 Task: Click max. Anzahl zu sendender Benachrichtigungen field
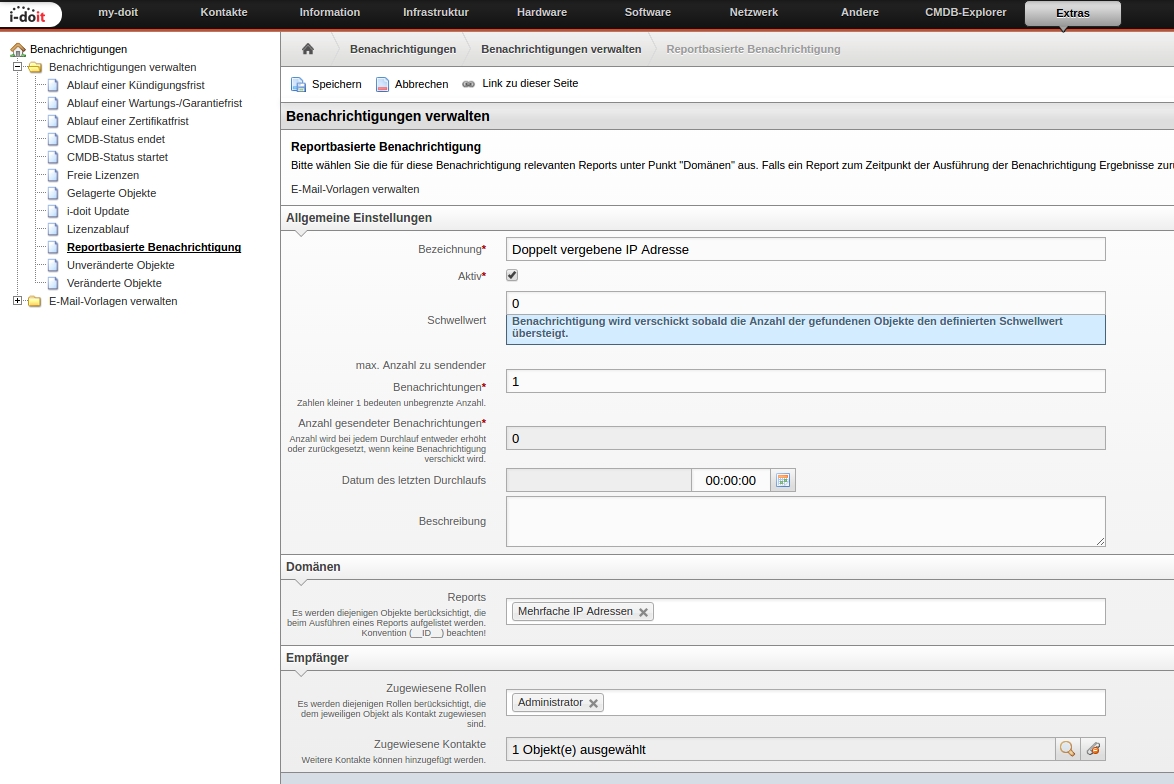coord(806,381)
